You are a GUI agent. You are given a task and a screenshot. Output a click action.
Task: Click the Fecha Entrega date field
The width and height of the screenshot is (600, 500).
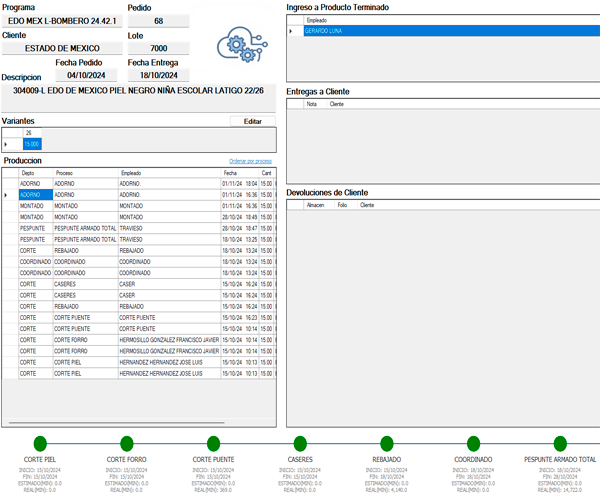click(x=158, y=75)
